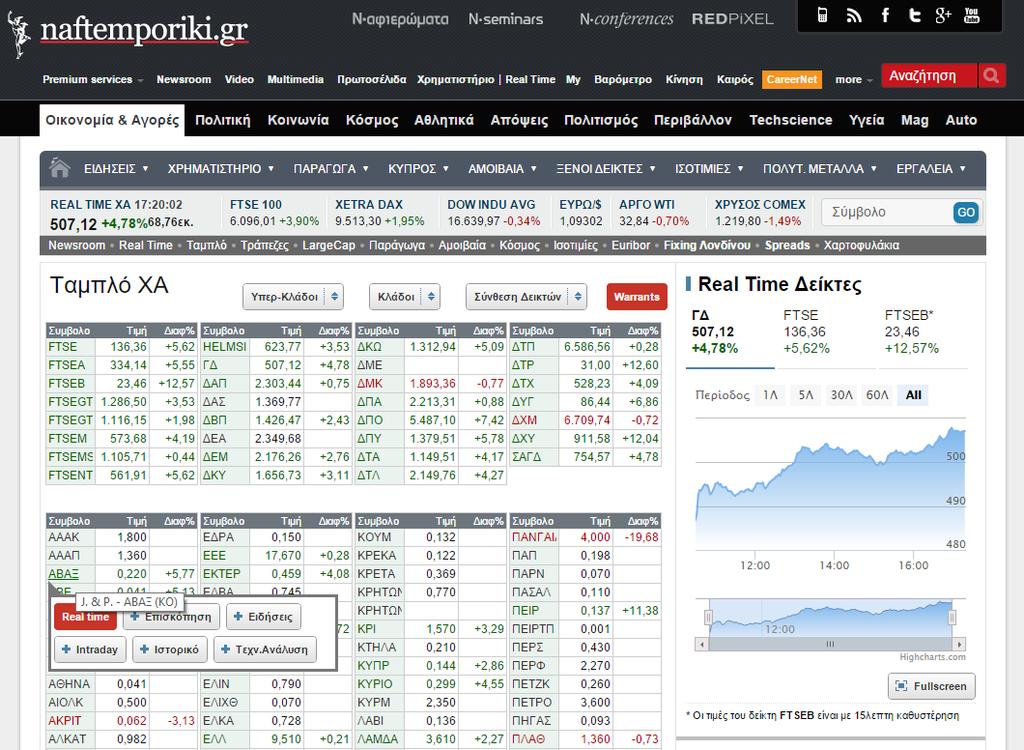Expand the more menu
Viewport: 1024px width, 750px height.
pyautogui.click(x=854, y=80)
